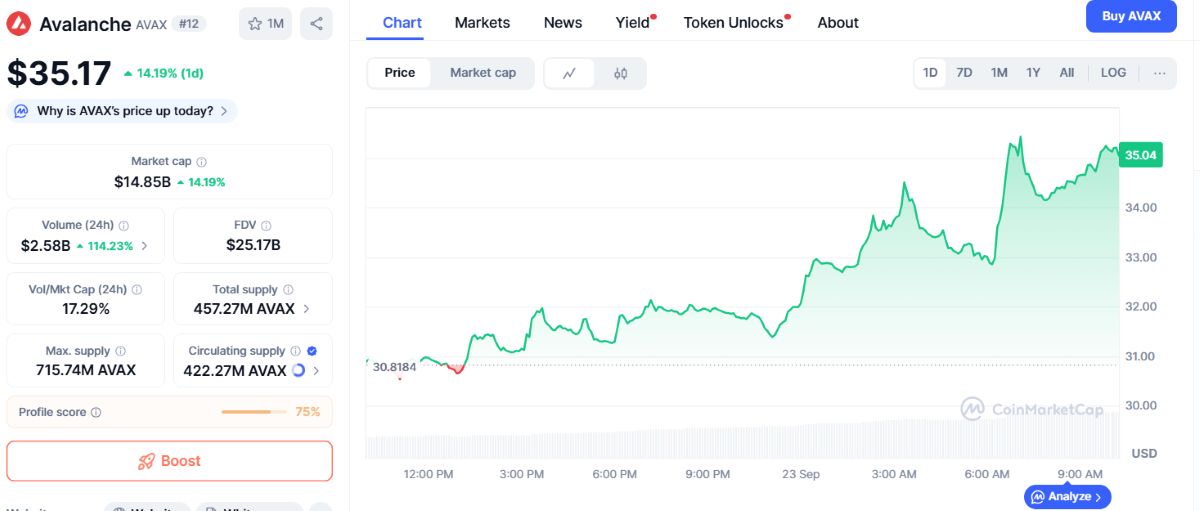
Task: Expand Volume (24h) details chevron
Action: [x=144, y=246]
